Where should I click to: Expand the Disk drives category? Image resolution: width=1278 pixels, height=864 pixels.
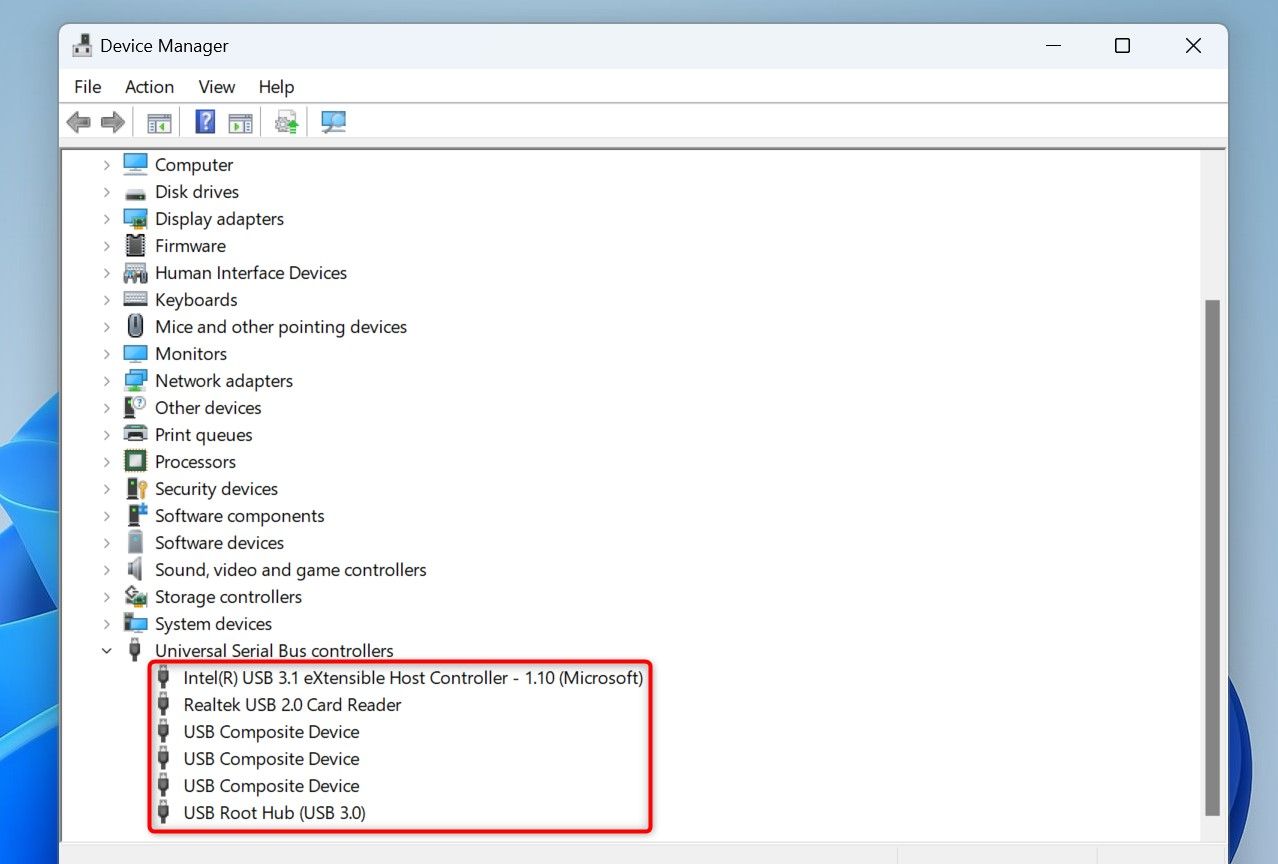(107, 192)
